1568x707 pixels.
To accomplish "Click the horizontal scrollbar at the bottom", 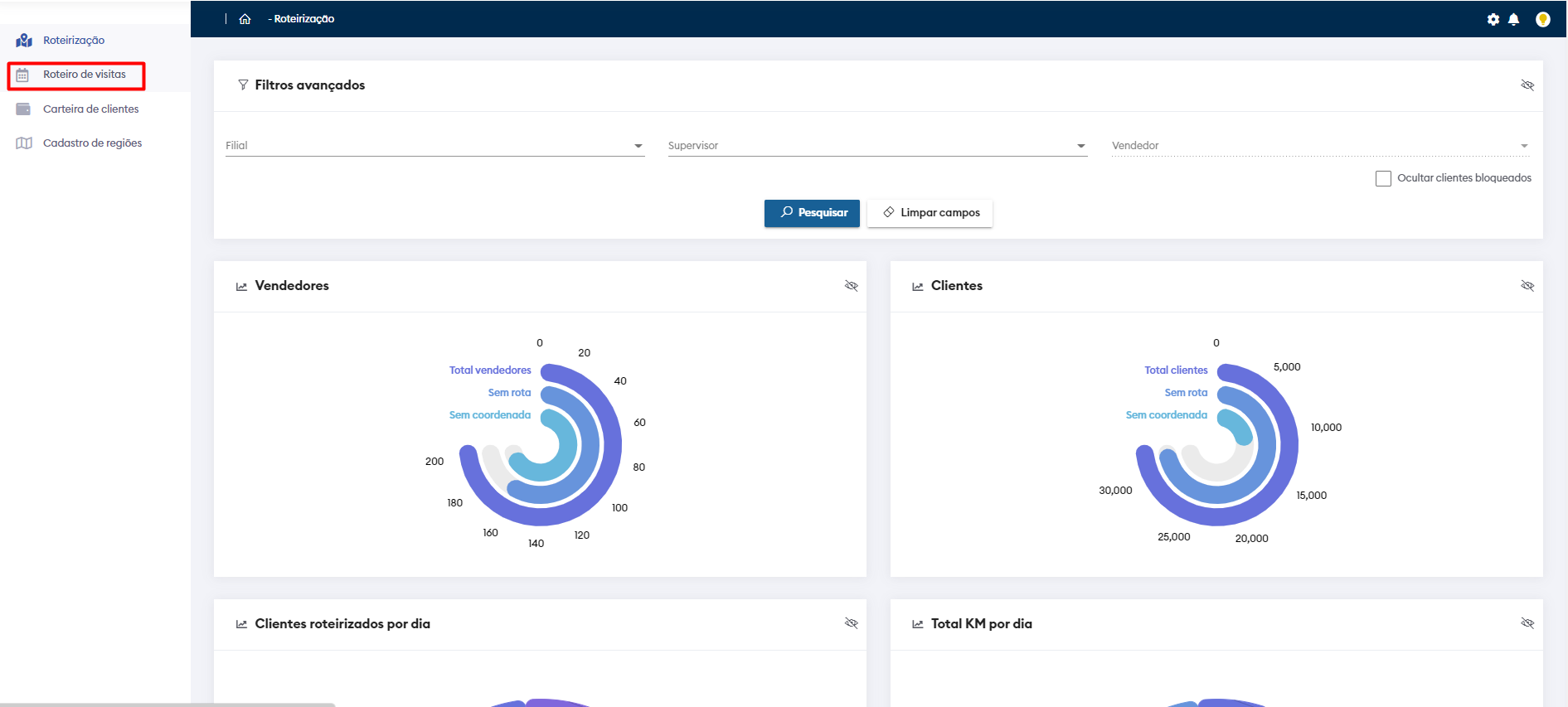I will click(166, 704).
